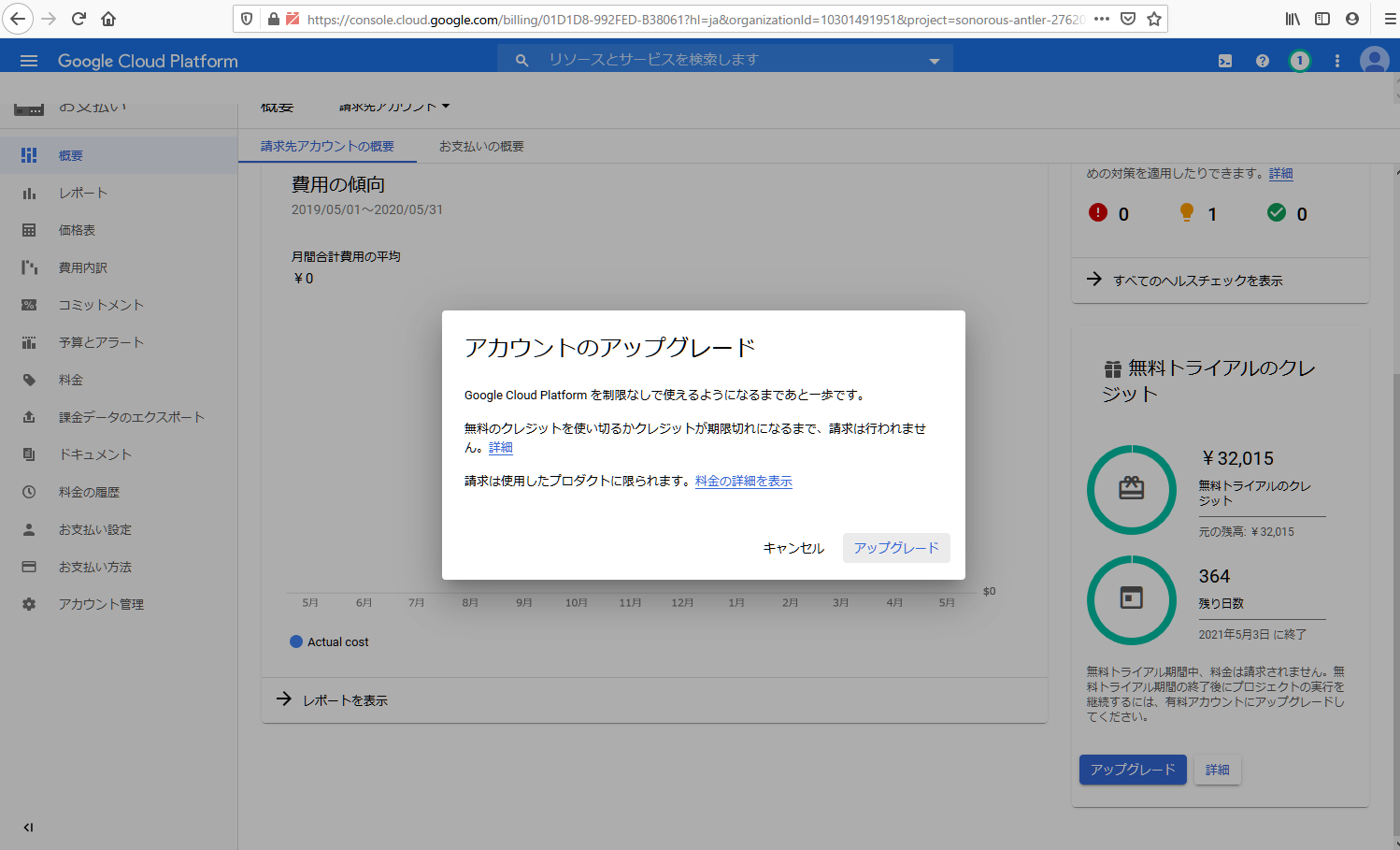
Task: Open the Google Cloud navigation menu
Action: click(x=29, y=61)
